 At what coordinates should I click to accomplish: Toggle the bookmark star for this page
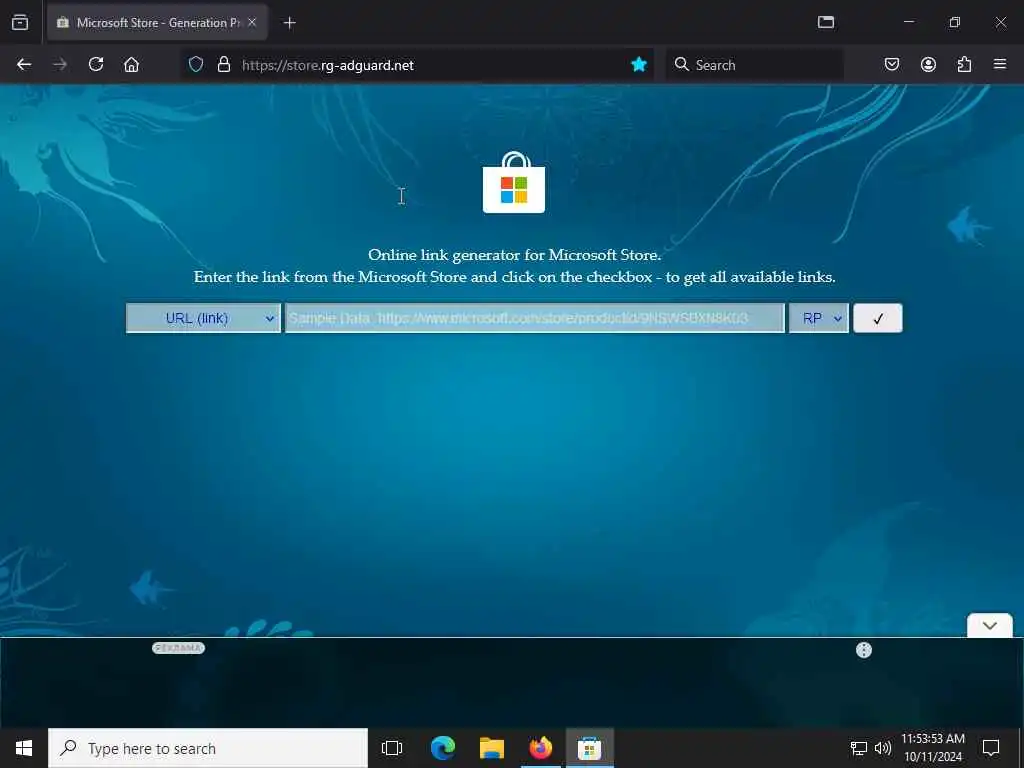[639, 65]
